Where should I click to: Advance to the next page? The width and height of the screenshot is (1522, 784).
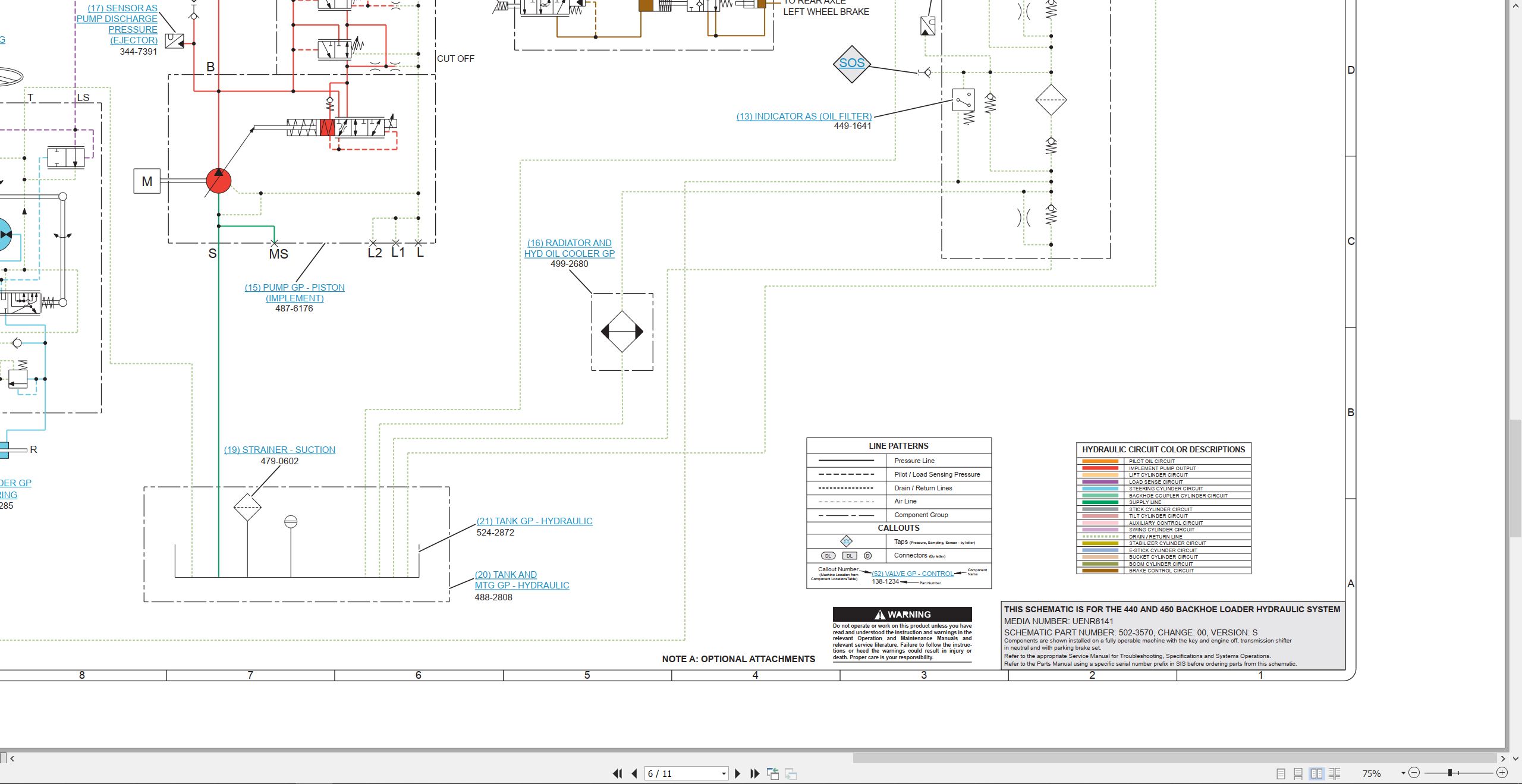[738, 773]
